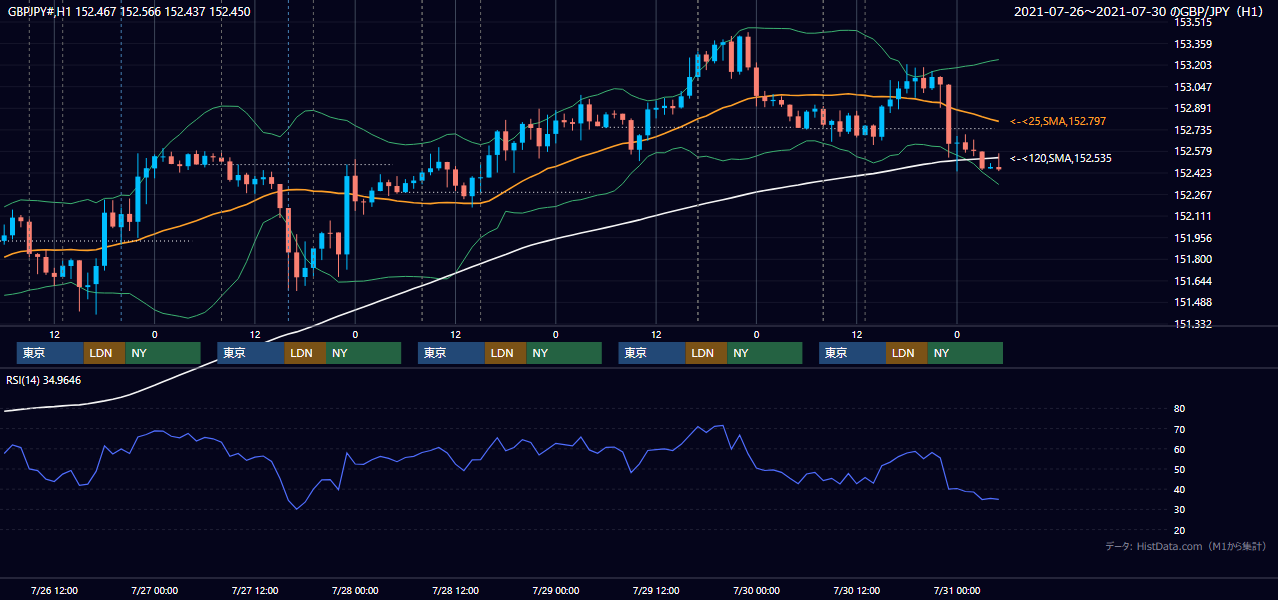
Task: Select the 153.203 price level label
Action: coord(1193,66)
